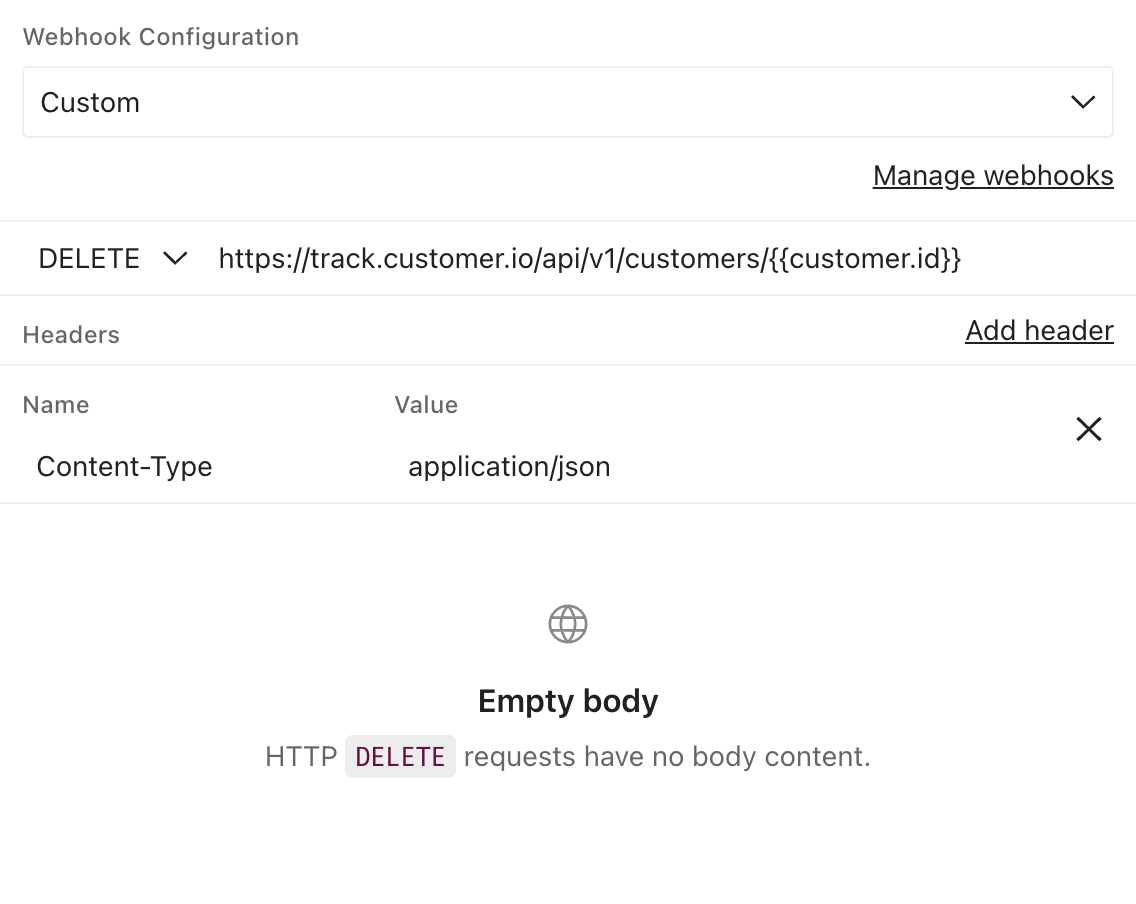Screen dimensions: 1136x904
Task: Click the Name column label
Action: [x=56, y=405]
